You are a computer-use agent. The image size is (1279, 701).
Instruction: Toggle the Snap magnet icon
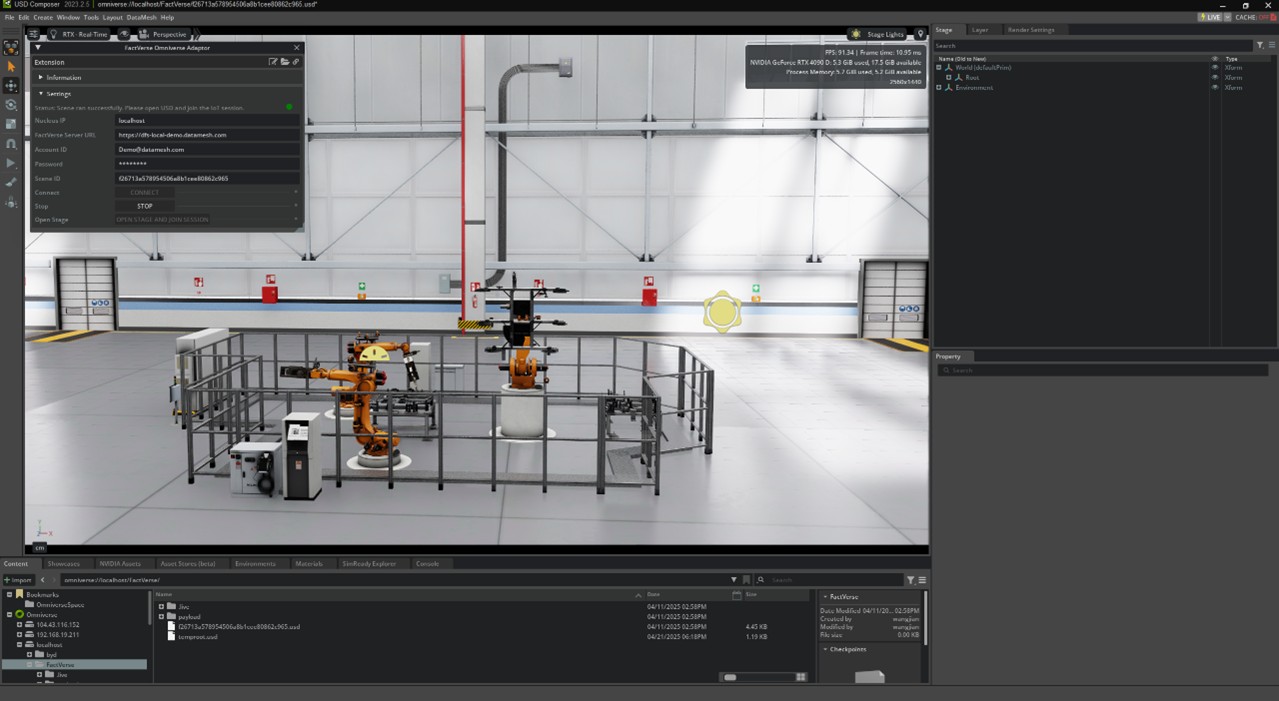tap(11, 144)
